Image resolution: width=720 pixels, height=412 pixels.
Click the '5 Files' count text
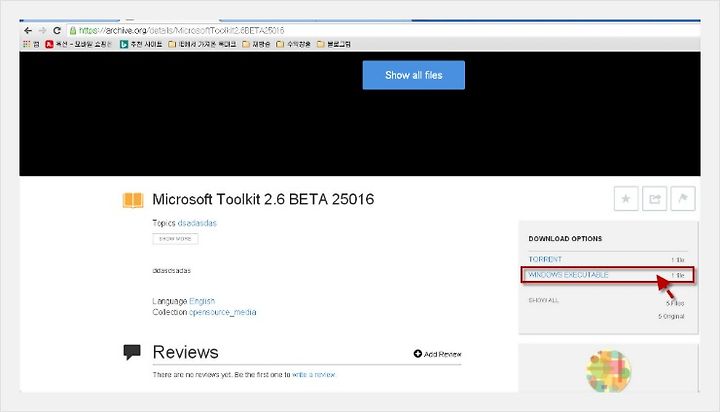coord(675,304)
